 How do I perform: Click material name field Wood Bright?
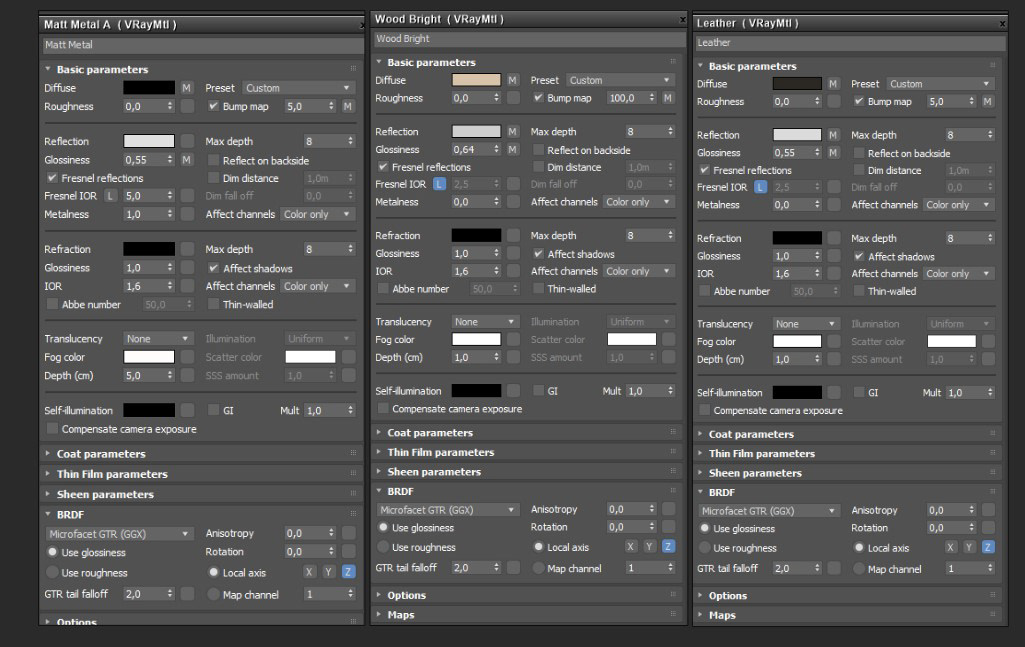pyautogui.click(x=528, y=39)
